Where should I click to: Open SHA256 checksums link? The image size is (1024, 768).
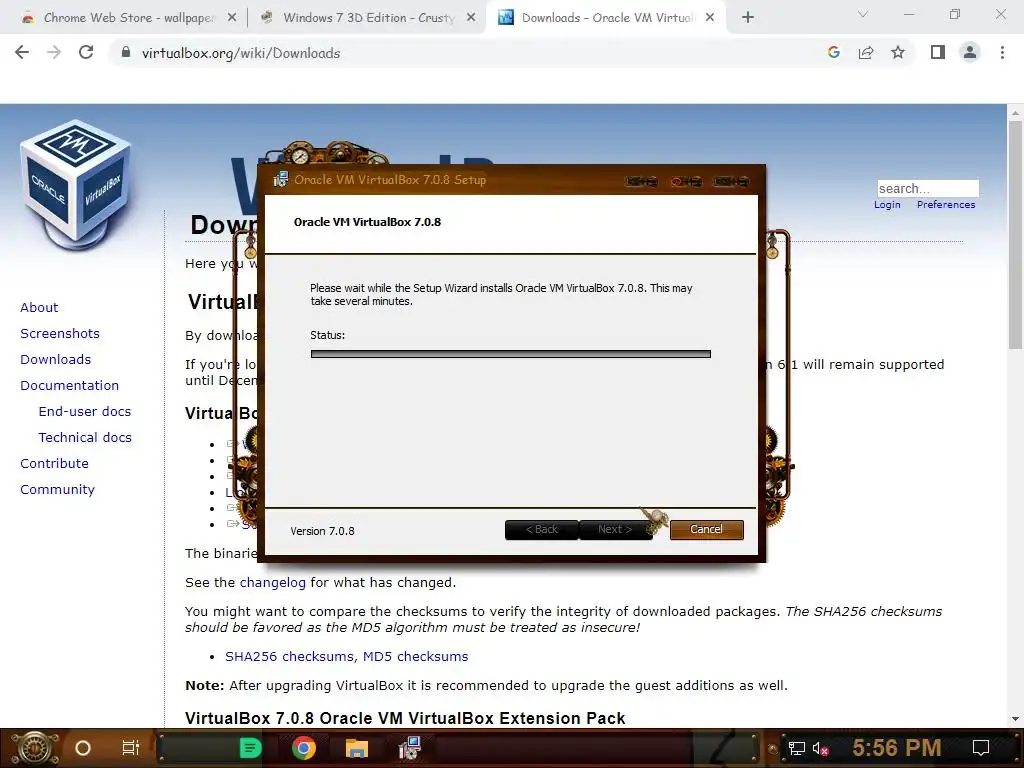[x=289, y=656]
